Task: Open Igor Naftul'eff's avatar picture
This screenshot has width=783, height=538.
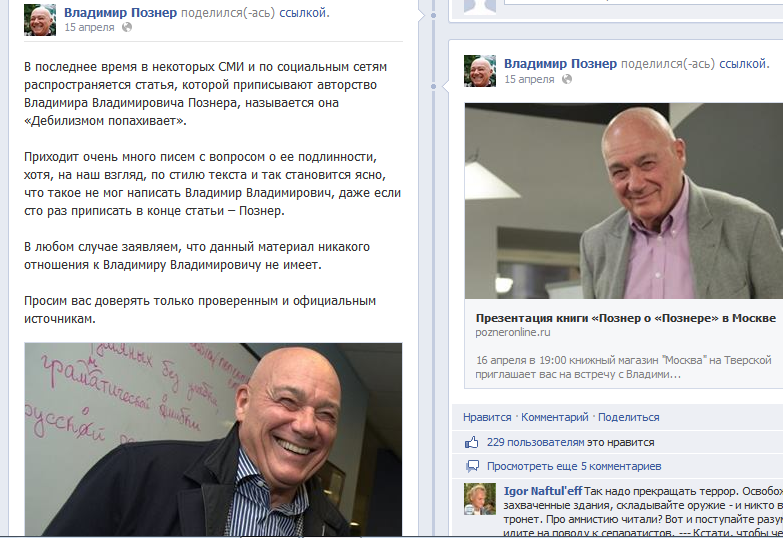Action: click(x=480, y=499)
